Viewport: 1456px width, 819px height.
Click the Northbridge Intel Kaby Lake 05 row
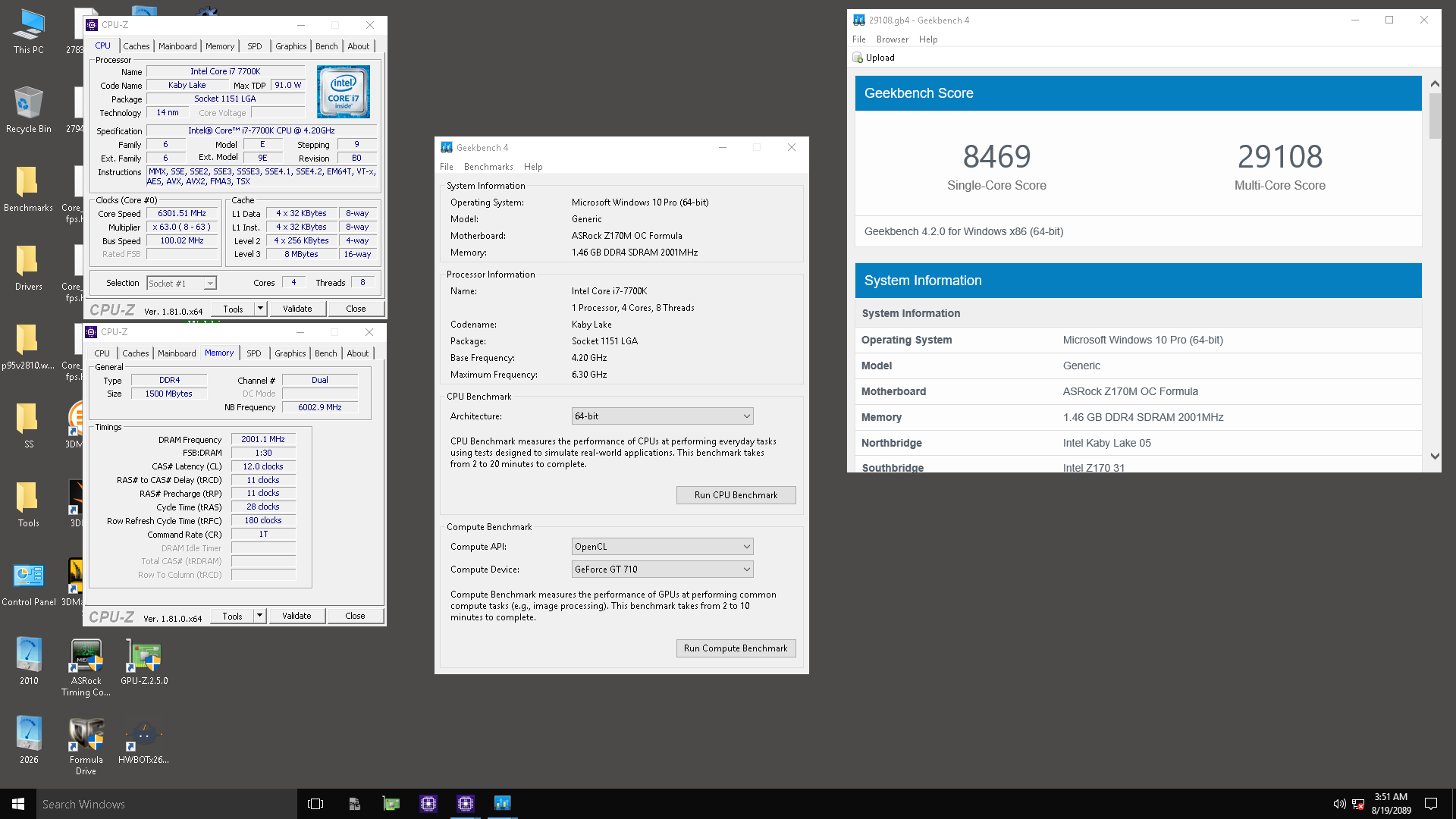point(1138,443)
